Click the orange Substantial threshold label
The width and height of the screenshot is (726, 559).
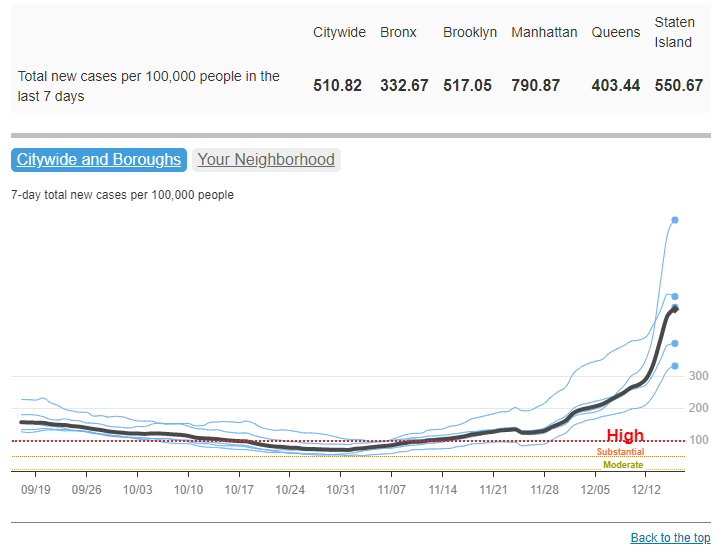point(620,452)
